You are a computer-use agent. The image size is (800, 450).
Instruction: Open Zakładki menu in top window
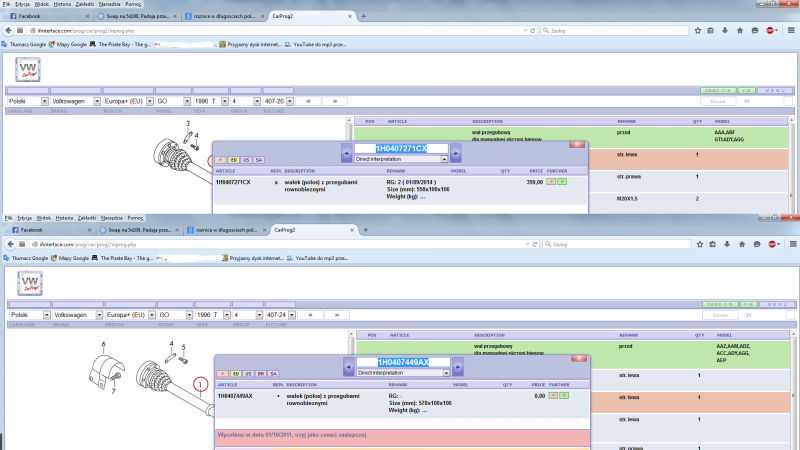(85, 4)
